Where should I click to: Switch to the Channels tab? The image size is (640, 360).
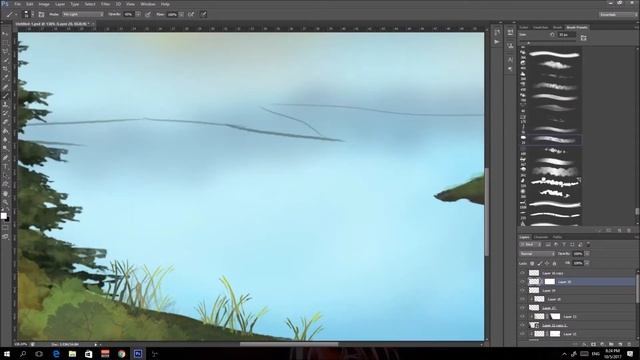coord(541,237)
